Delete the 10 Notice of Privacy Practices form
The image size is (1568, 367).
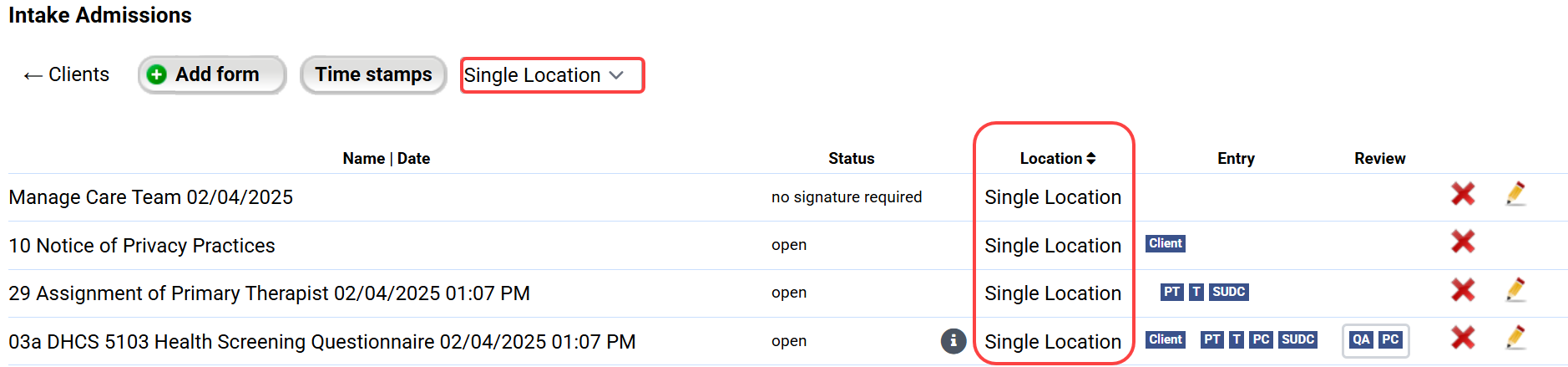1462,242
